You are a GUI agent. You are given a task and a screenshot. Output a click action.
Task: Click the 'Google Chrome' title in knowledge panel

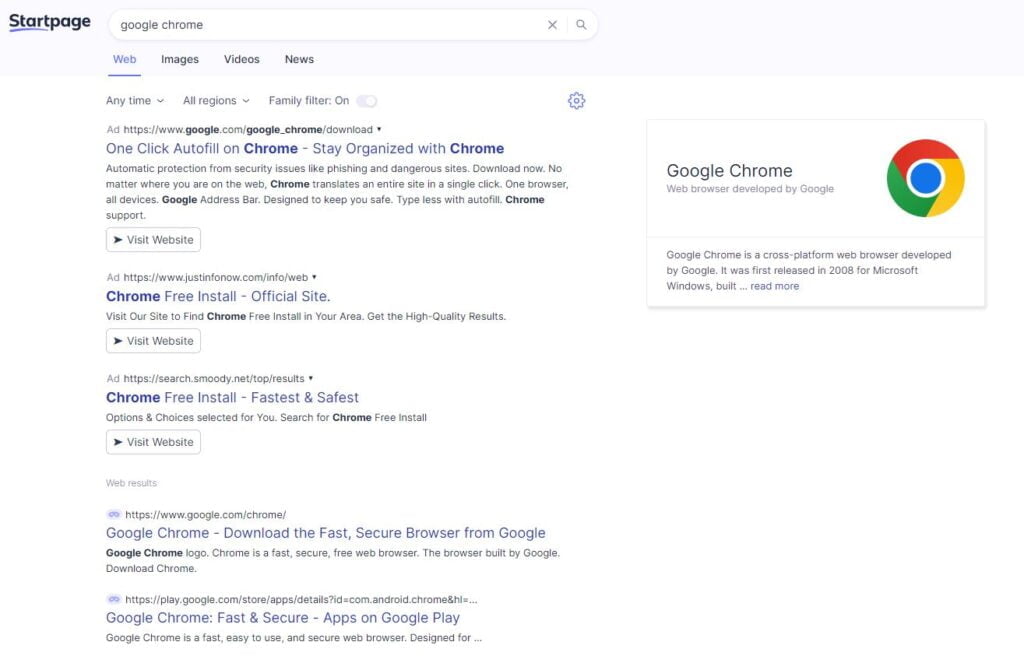(729, 171)
